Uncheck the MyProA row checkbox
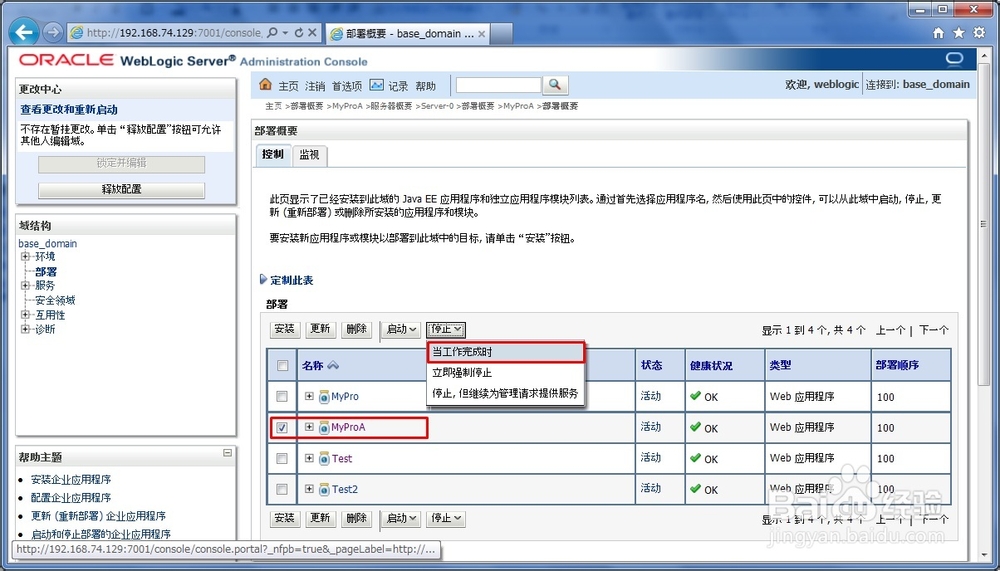The height and width of the screenshot is (571, 1000). pyautogui.click(x=282, y=427)
